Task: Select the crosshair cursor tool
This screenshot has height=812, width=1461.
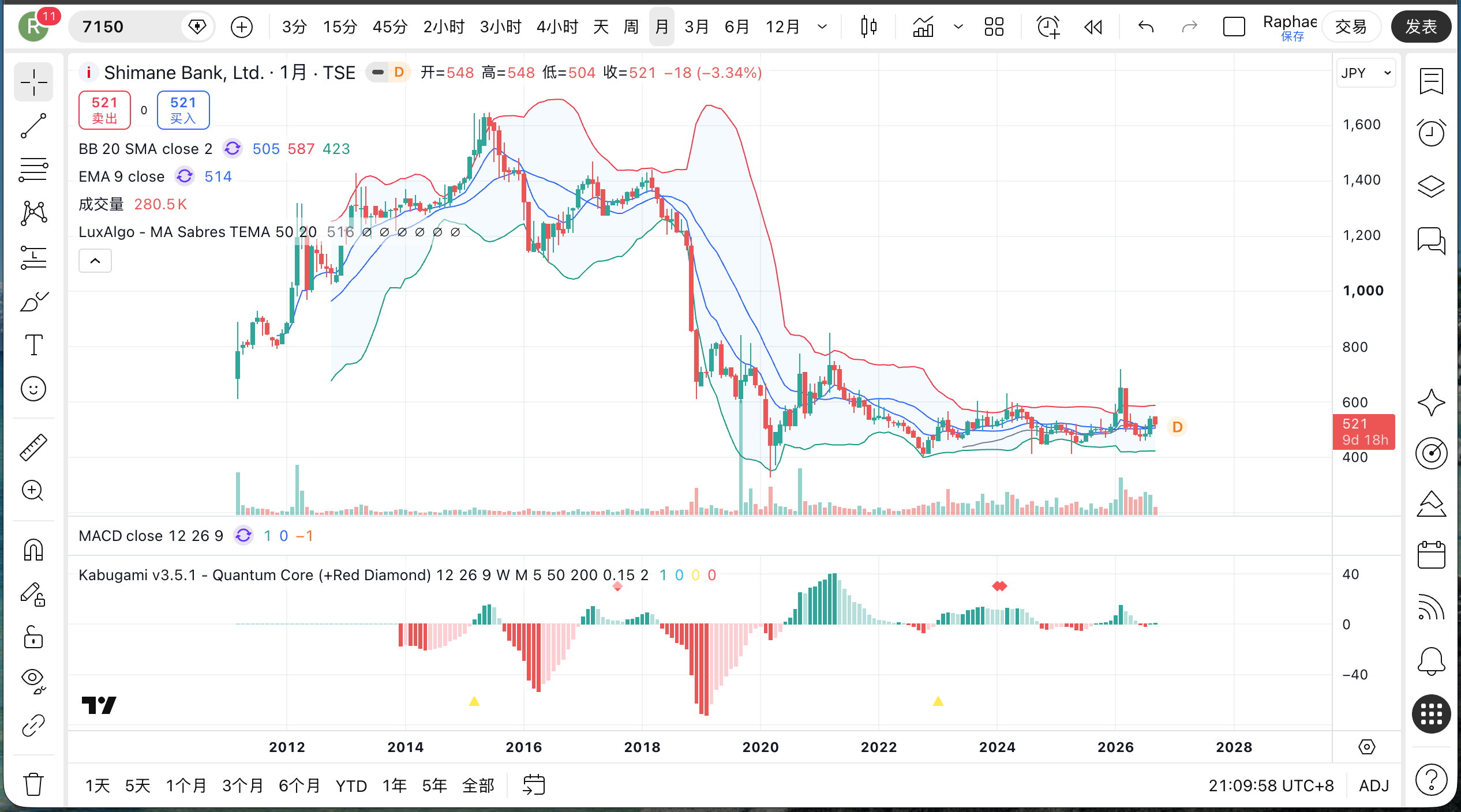Action: point(33,82)
